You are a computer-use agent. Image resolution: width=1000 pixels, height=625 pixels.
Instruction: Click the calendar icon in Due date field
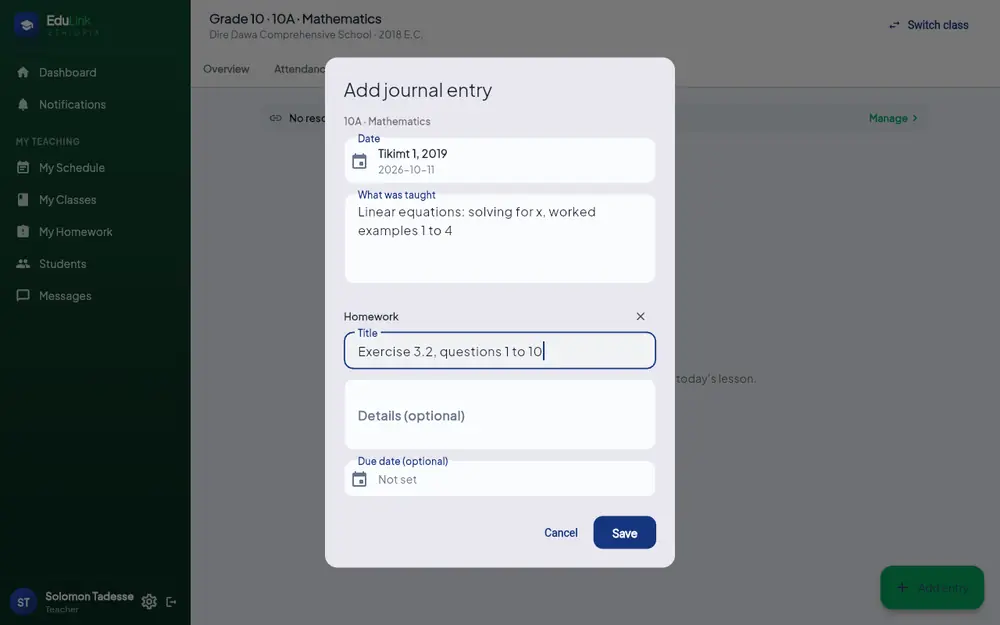(360, 479)
